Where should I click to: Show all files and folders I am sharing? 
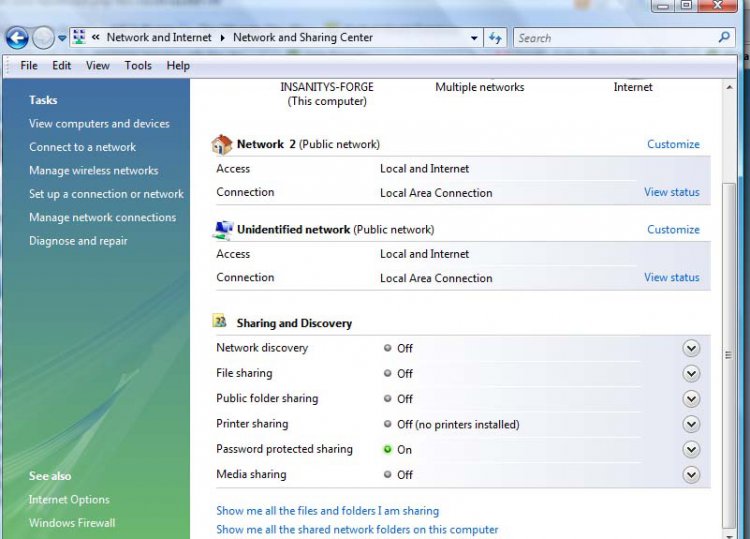click(x=327, y=511)
